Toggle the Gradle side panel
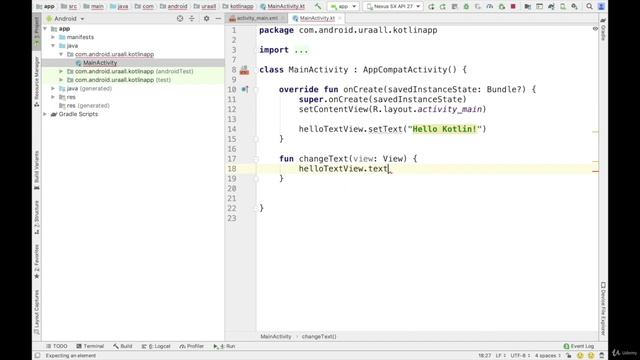 (x=603, y=29)
